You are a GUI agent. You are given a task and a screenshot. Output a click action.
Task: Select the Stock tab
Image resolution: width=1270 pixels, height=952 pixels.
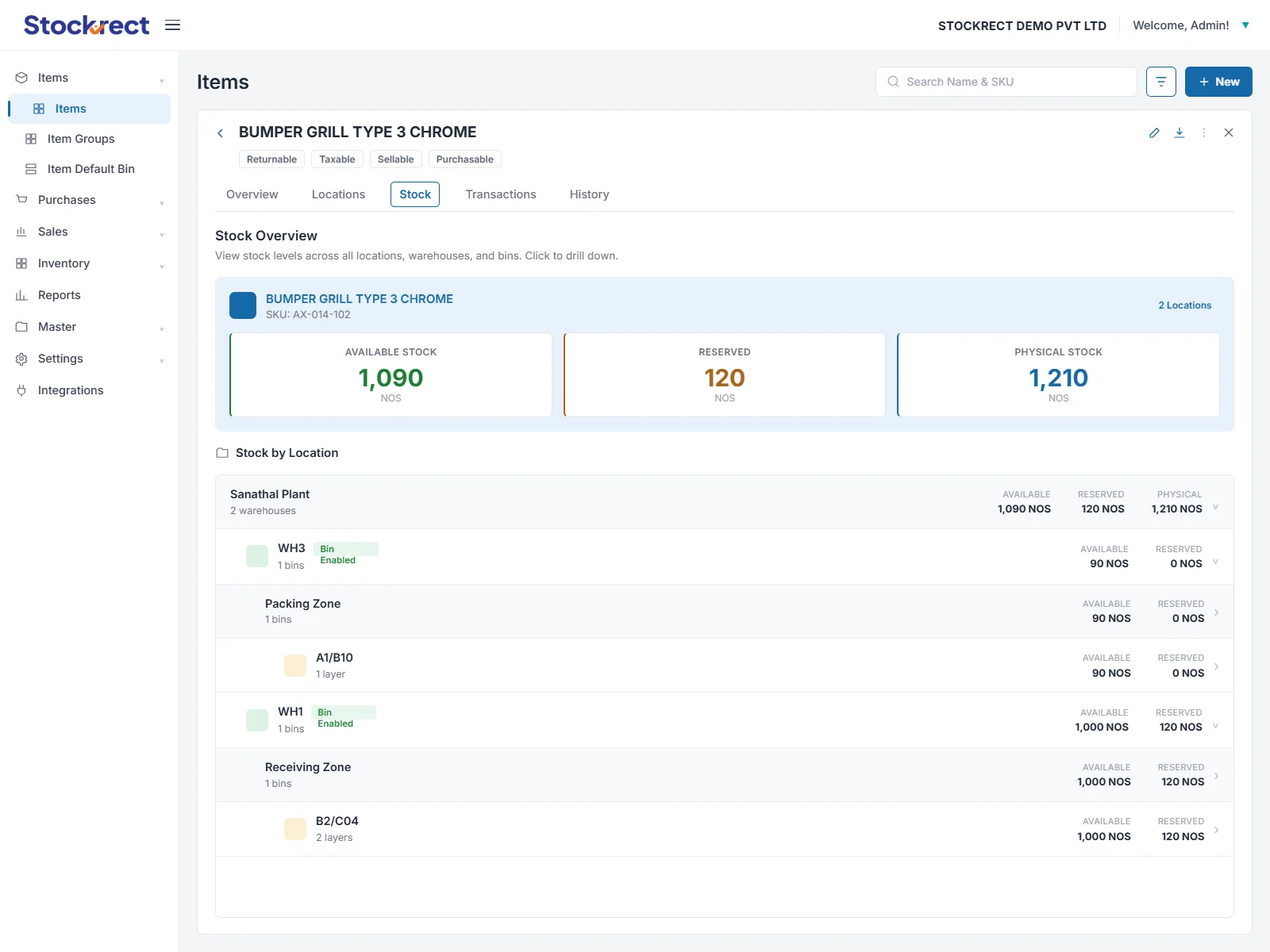(415, 194)
